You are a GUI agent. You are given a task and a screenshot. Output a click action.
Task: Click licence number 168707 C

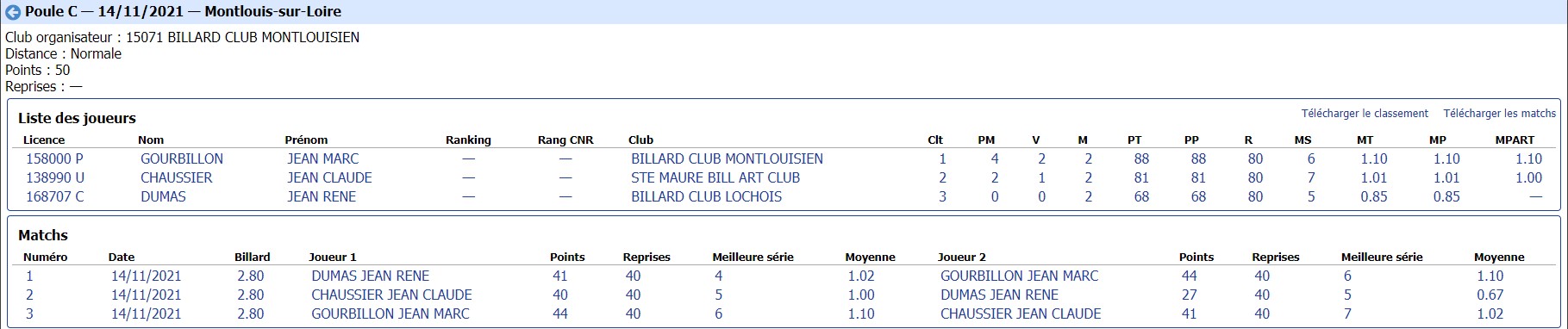55,196
